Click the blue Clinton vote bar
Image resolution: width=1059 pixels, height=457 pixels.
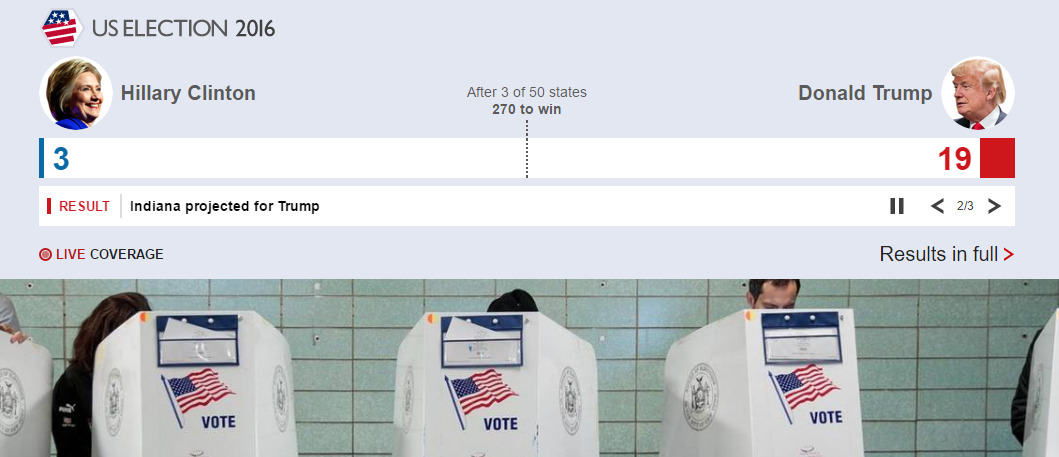[41, 158]
